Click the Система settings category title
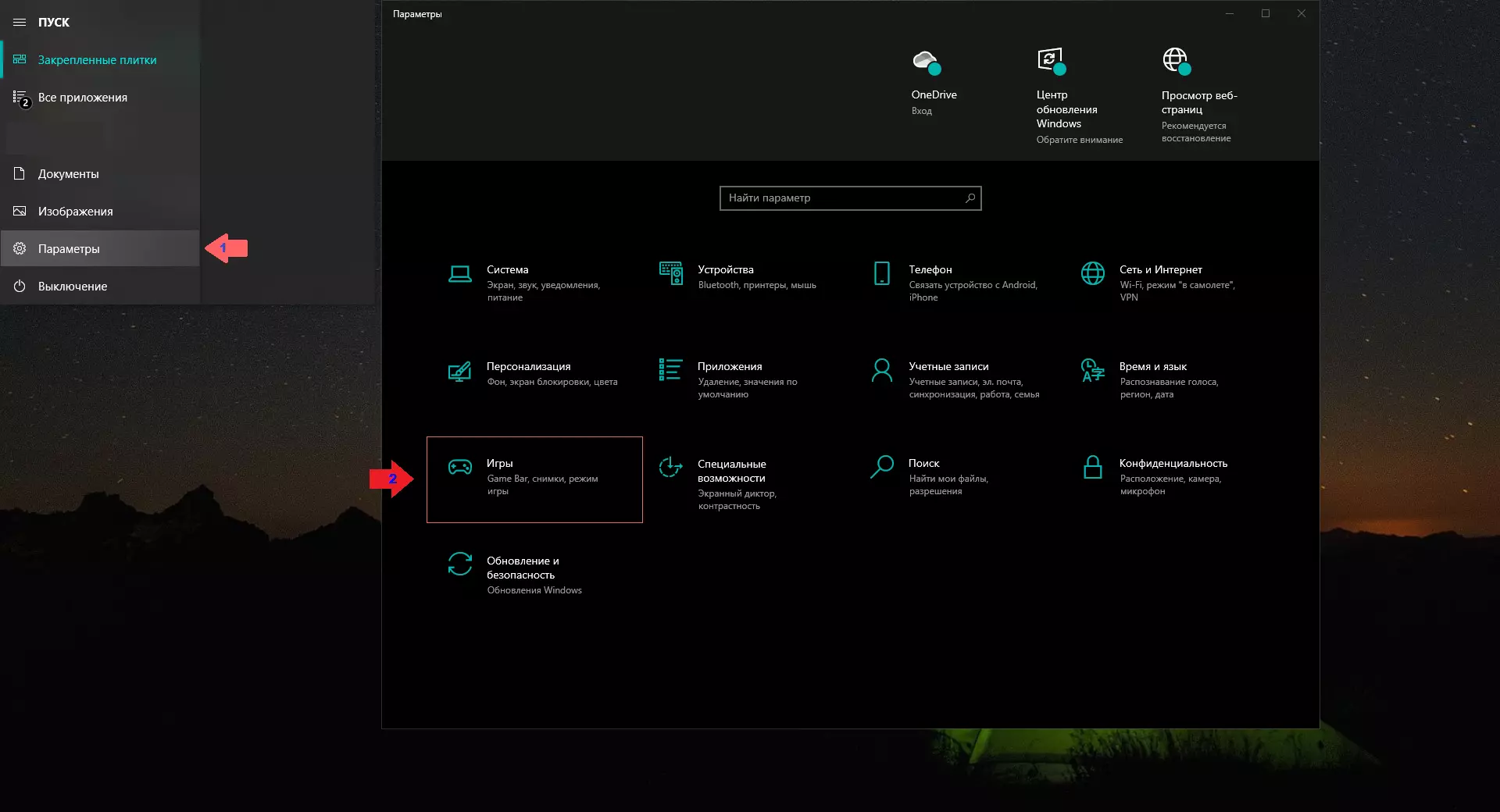The height and width of the screenshot is (812, 1500). [508, 269]
